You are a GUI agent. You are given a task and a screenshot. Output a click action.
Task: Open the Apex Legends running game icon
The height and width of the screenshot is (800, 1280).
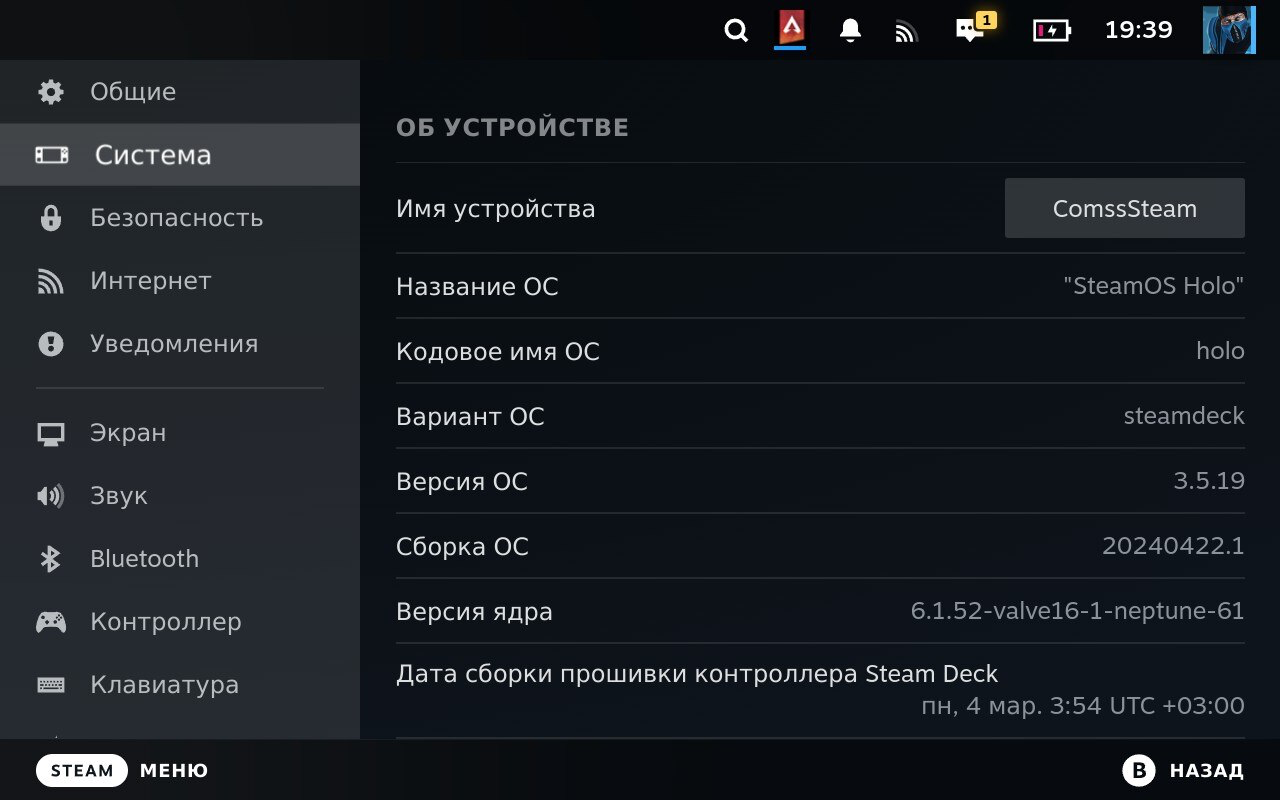tap(791, 29)
